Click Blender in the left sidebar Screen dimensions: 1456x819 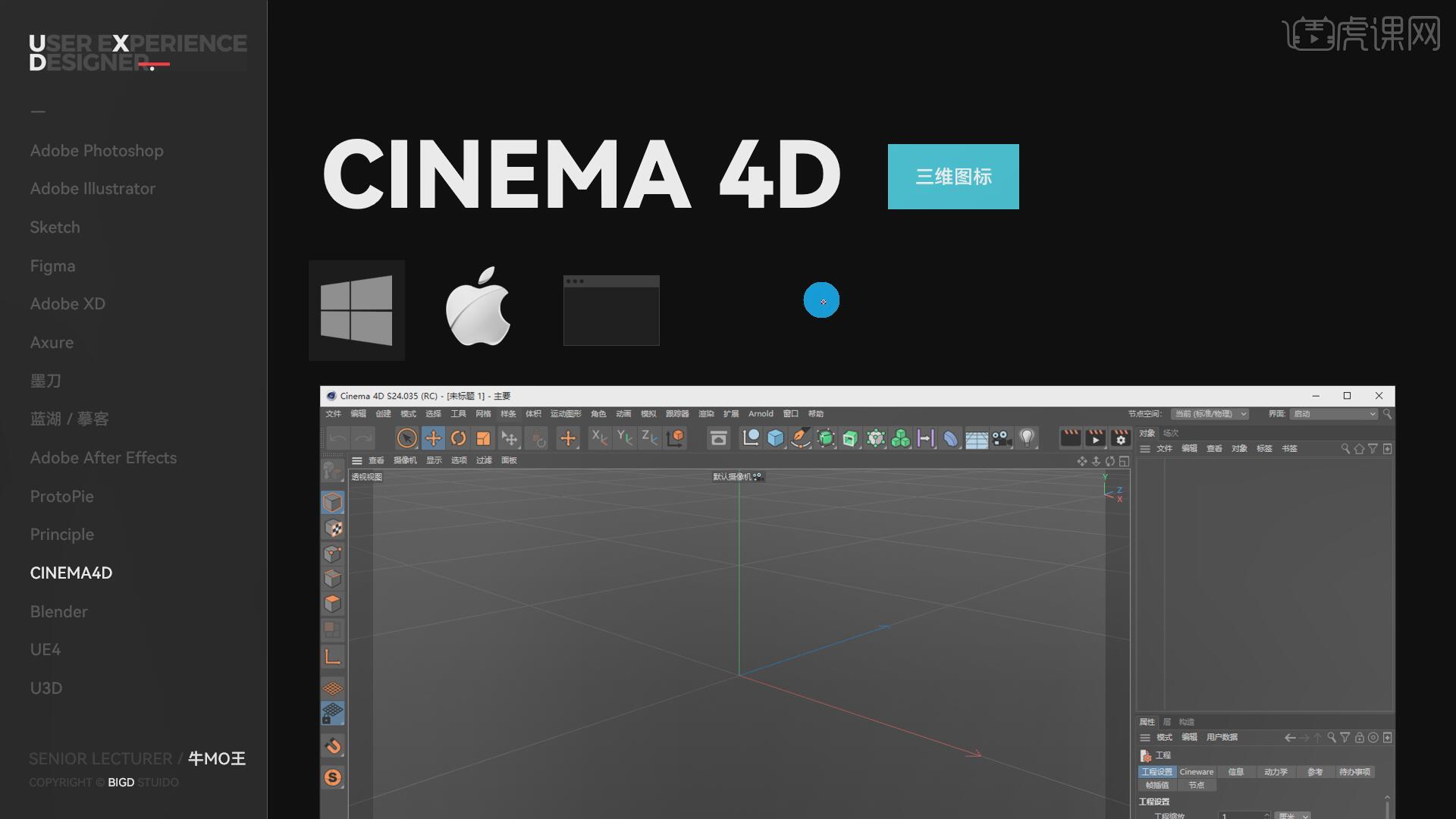[58, 611]
